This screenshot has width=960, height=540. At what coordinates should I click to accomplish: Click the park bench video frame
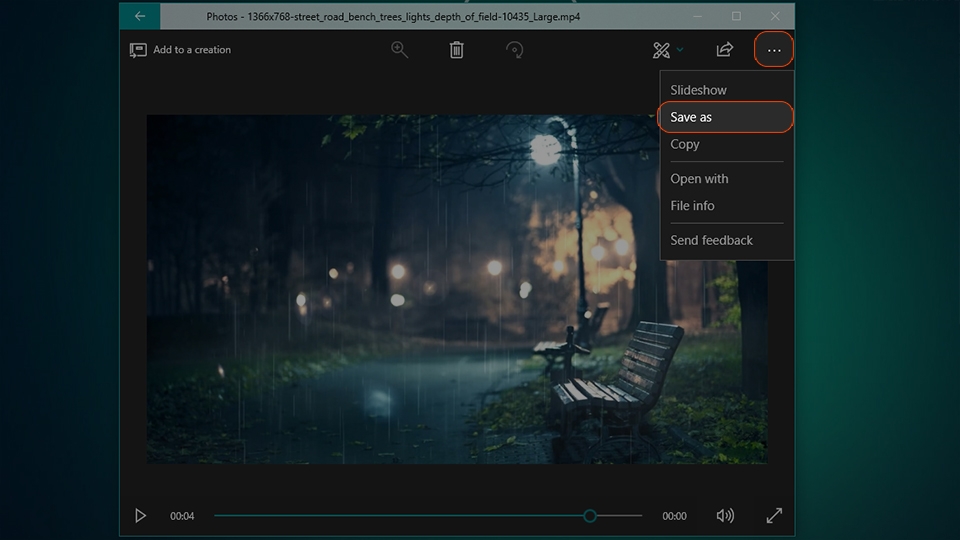[457, 289]
